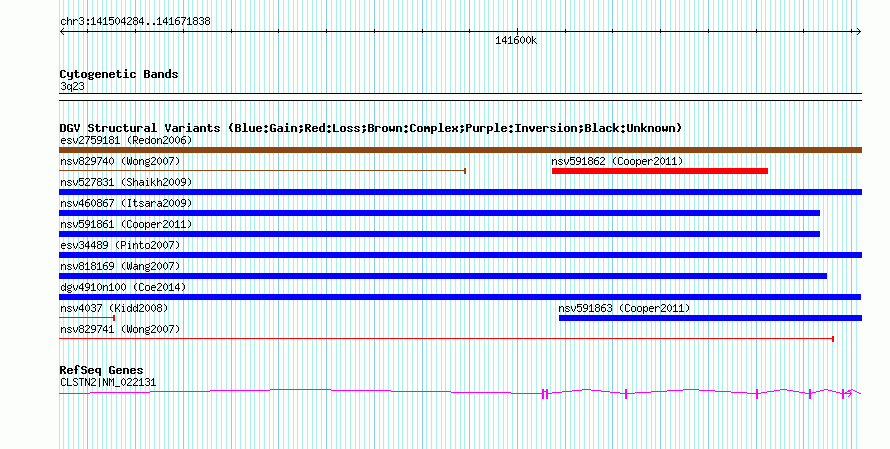The height and width of the screenshot is (449, 890).
Task: Select the magenta CLSTN2 gene transcript line
Action: click(460, 392)
